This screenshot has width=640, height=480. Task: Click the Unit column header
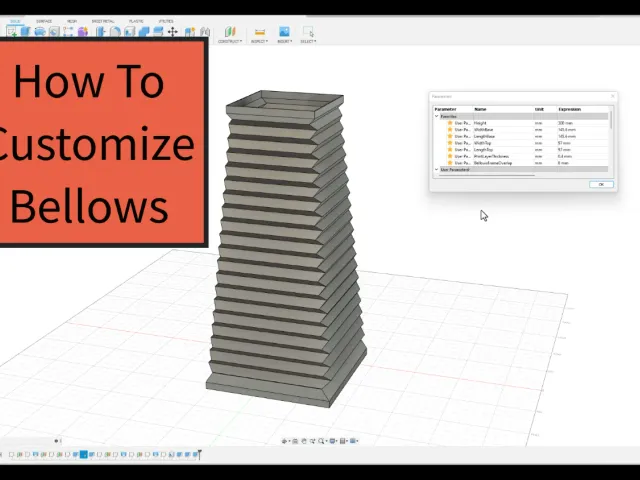[x=539, y=109]
